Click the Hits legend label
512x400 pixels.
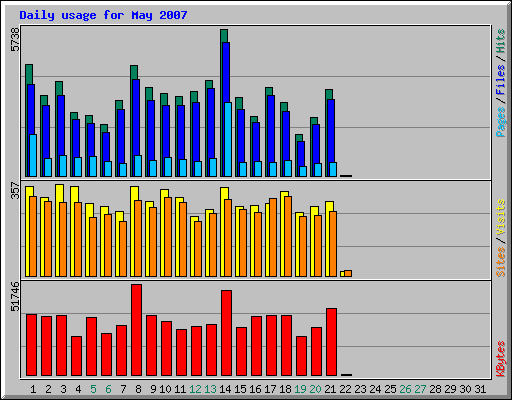[501, 41]
